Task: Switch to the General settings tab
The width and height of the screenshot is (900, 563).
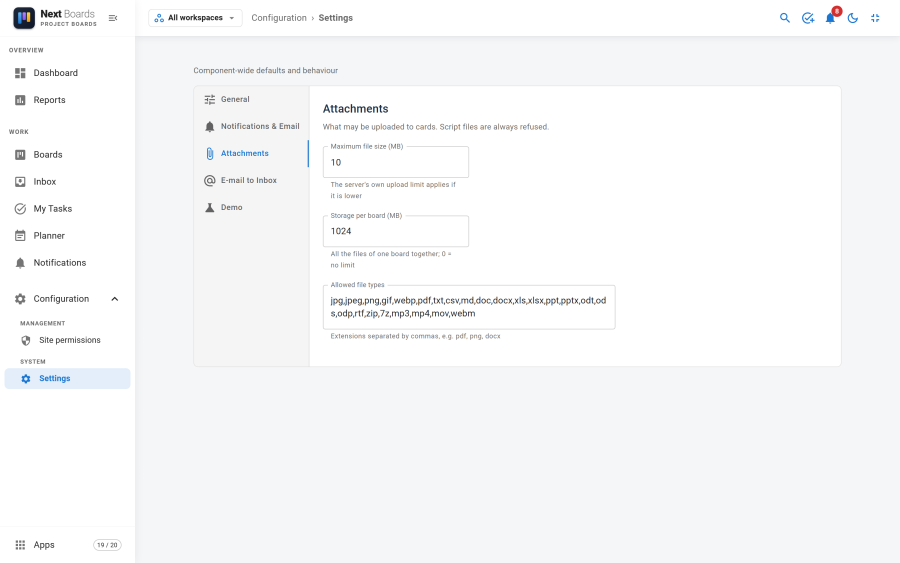Action: click(251, 99)
